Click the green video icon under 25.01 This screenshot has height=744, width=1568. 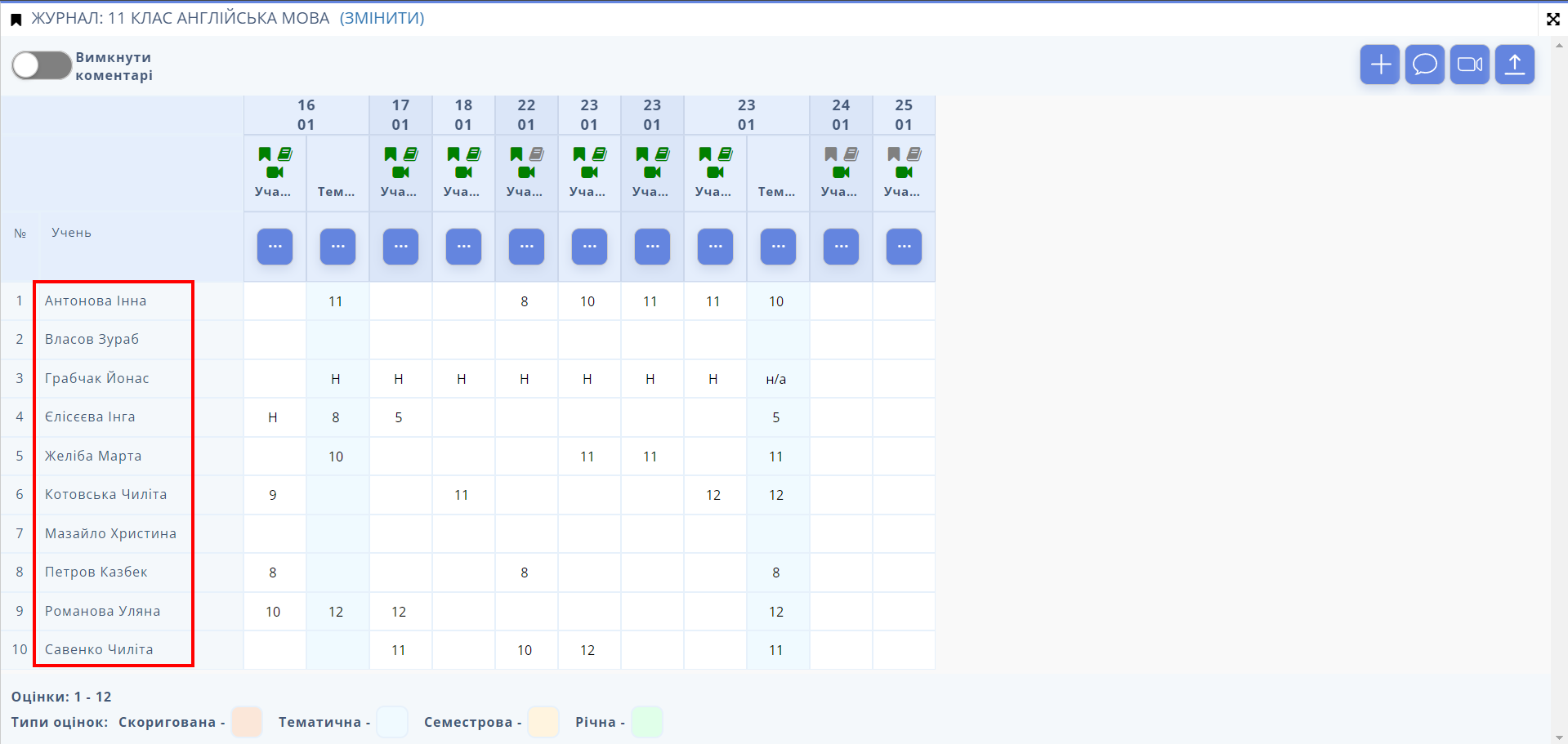pos(904,172)
